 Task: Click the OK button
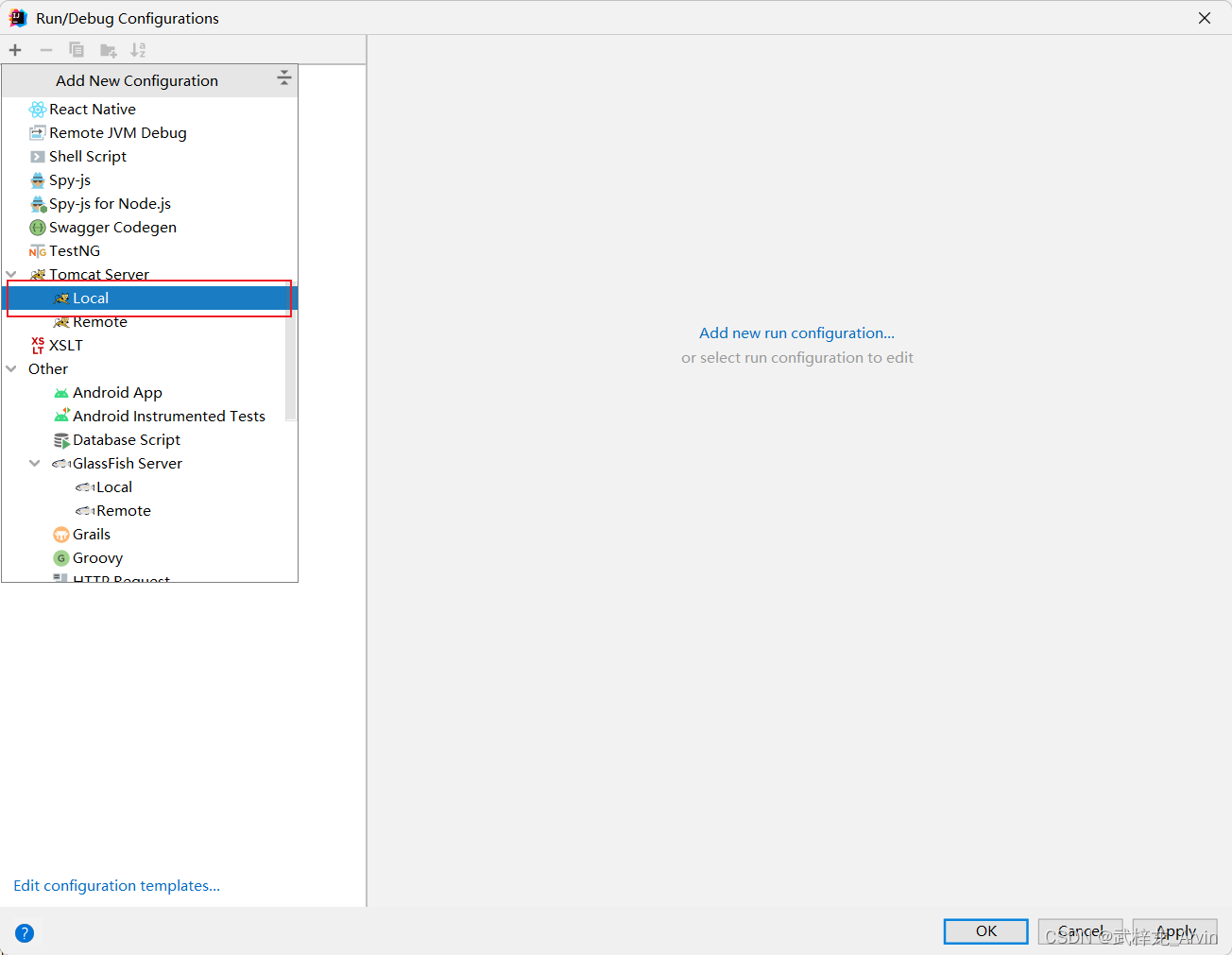(x=985, y=931)
